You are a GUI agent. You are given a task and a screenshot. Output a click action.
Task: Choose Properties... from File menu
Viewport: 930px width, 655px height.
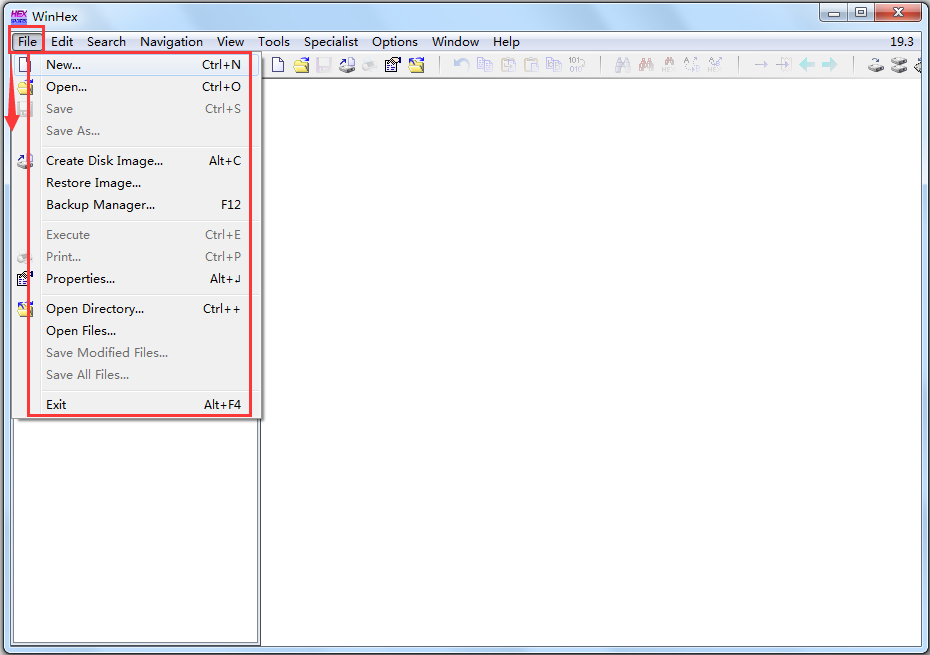[x=136, y=279]
